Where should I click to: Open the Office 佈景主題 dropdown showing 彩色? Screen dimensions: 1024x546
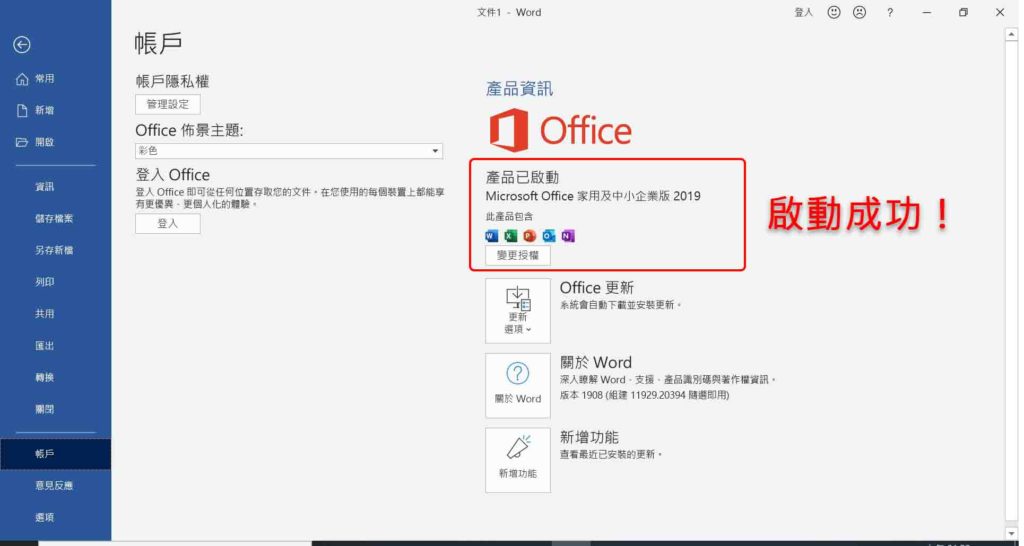(289, 151)
